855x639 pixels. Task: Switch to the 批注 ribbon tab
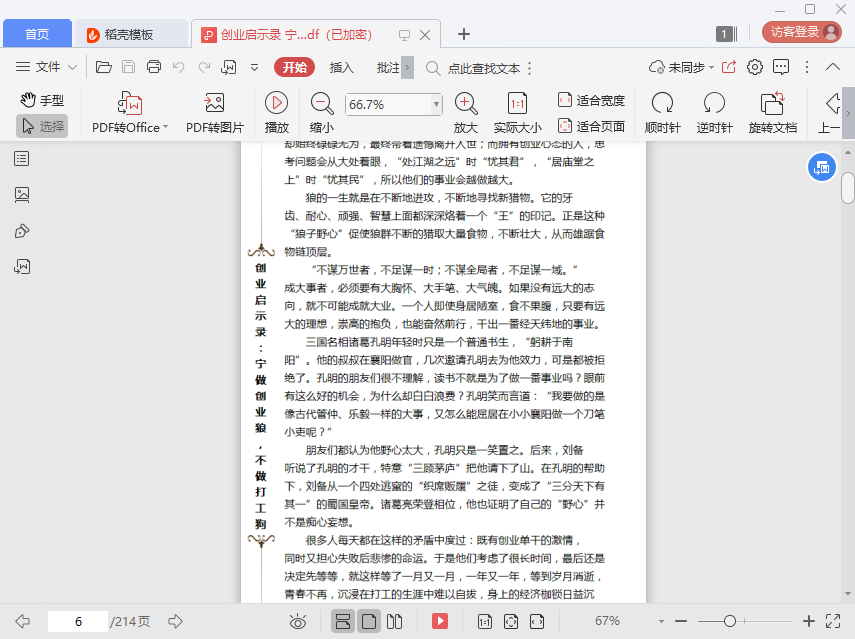pyautogui.click(x=388, y=68)
